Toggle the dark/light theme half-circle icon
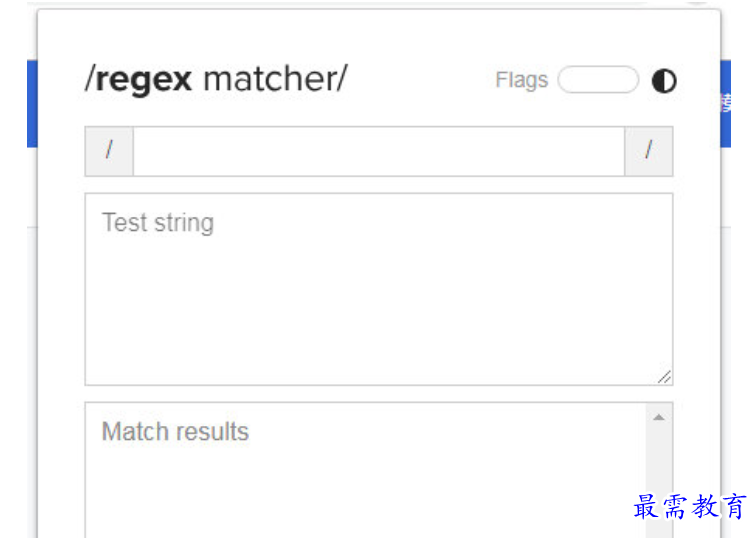Image resolution: width=755 pixels, height=538 pixels. [664, 80]
